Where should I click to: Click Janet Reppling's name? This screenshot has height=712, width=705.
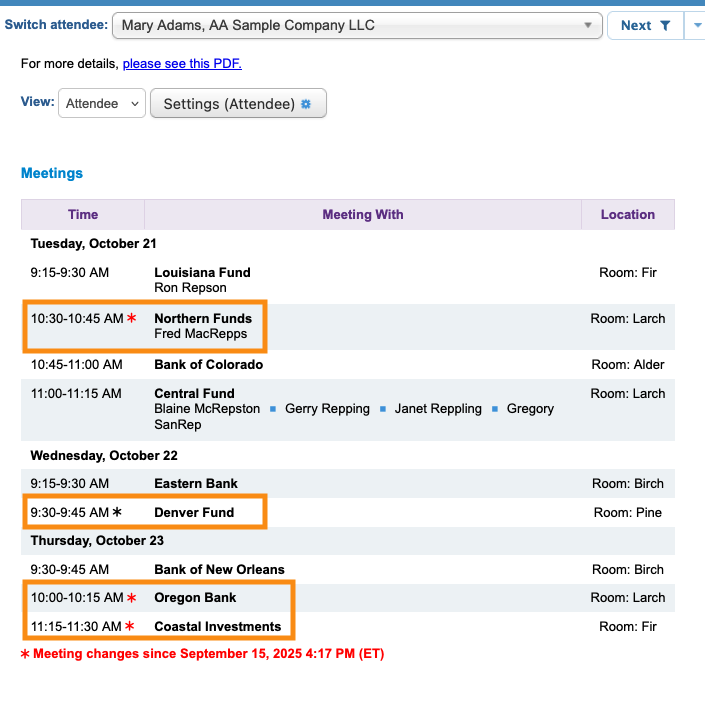coord(438,409)
